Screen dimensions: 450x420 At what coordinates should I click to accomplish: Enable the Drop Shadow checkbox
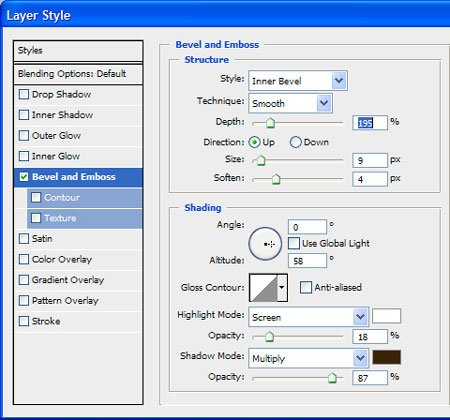[x=24, y=94]
